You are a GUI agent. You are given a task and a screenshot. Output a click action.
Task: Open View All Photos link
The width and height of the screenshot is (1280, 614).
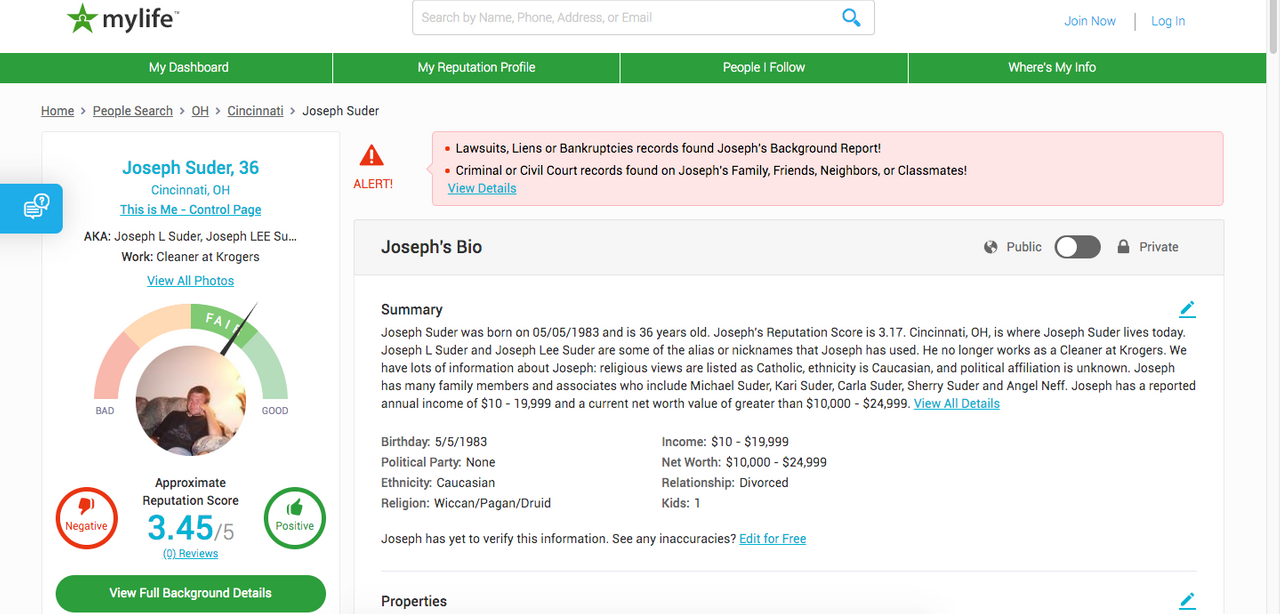[x=190, y=281]
